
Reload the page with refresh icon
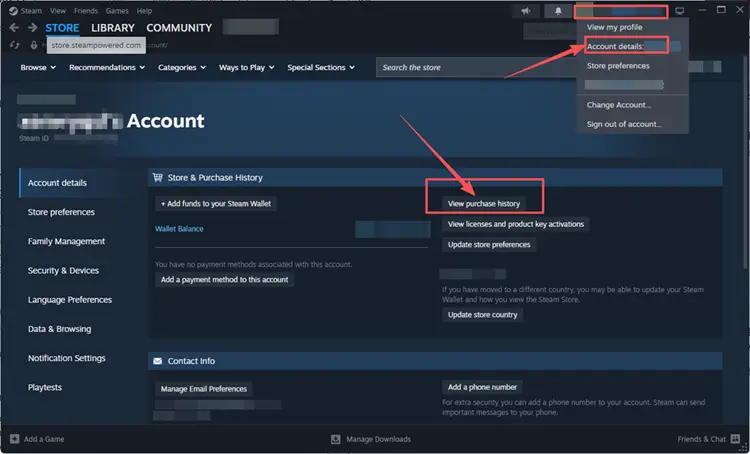coord(14,45)
